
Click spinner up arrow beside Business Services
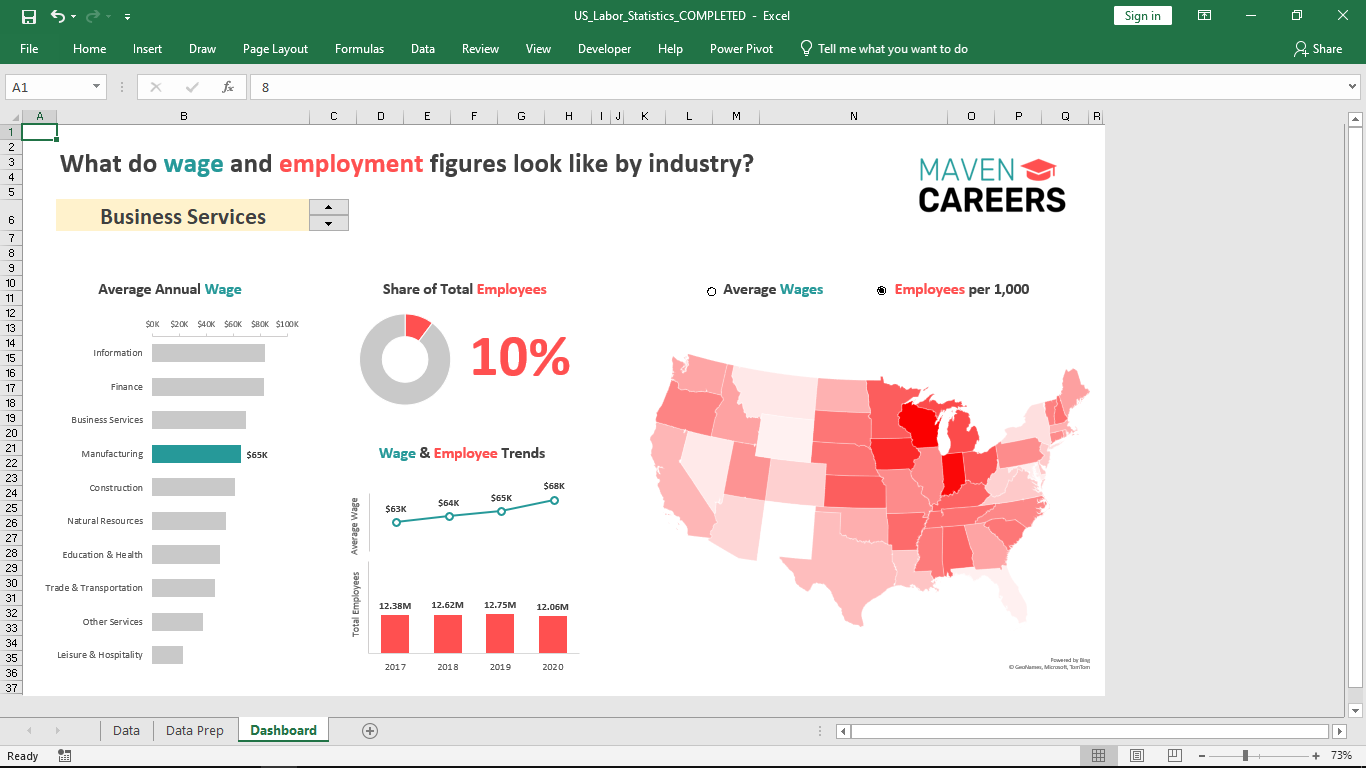pos(329,207)
